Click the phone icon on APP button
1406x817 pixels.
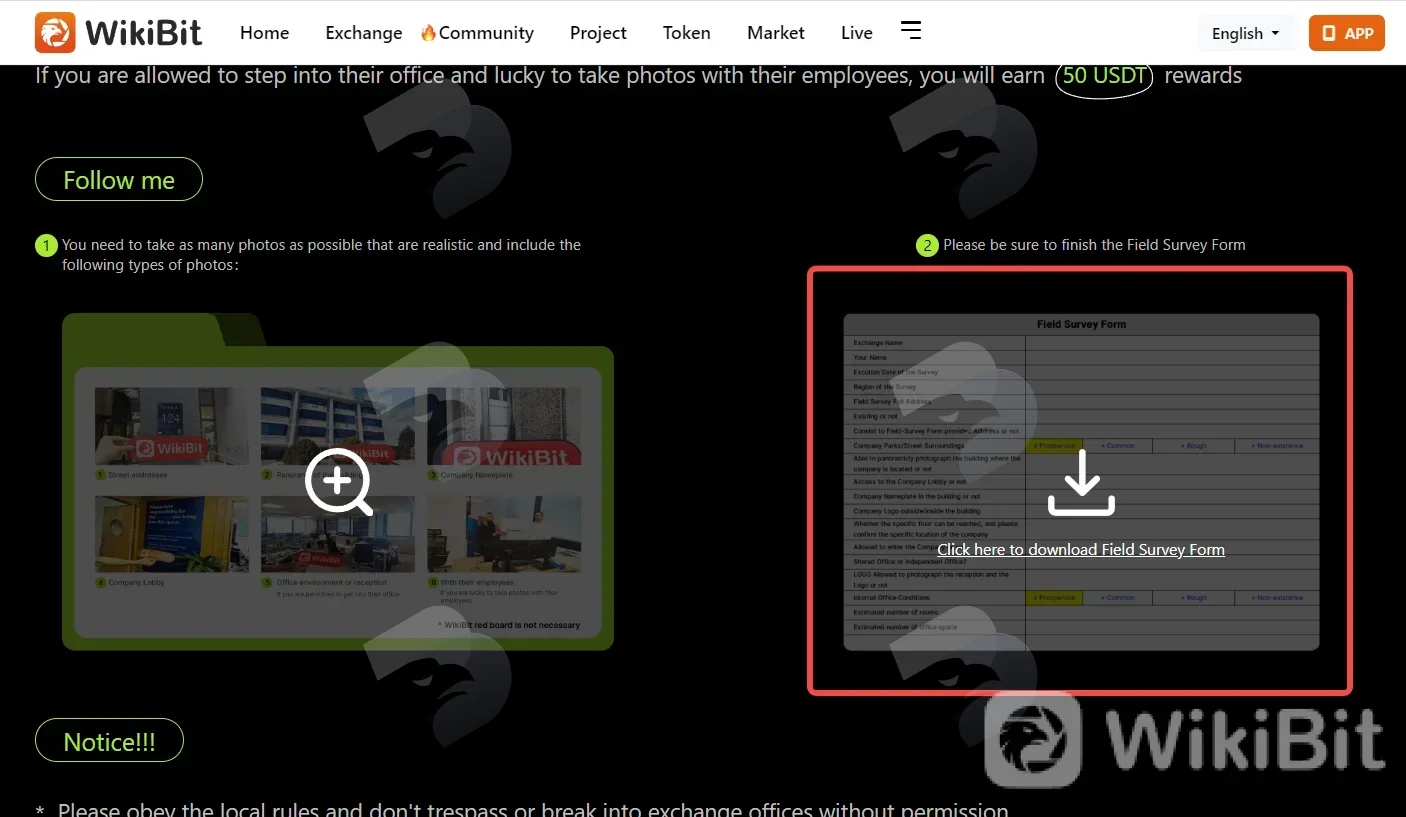[1328, 33]
